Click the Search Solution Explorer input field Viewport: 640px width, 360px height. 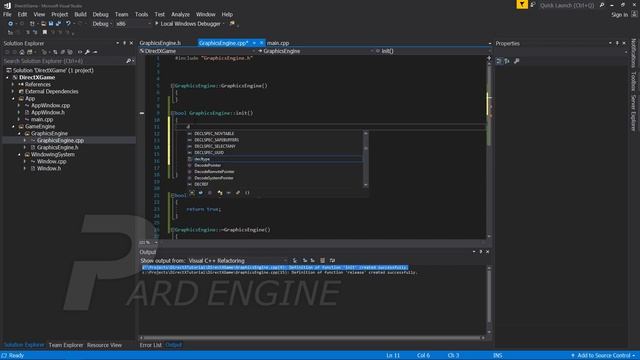click(63, 61)
